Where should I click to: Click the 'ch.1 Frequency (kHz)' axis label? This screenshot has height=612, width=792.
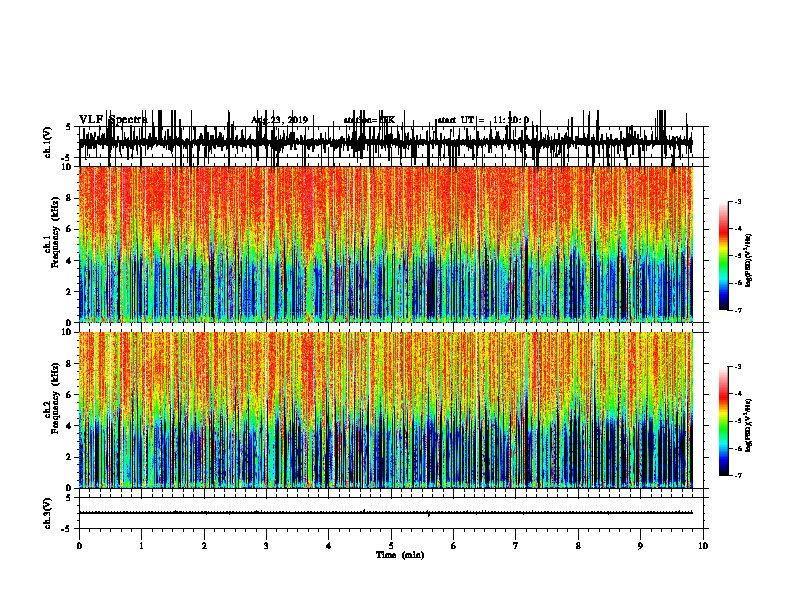pyautogui.click(x=52, y=232)
